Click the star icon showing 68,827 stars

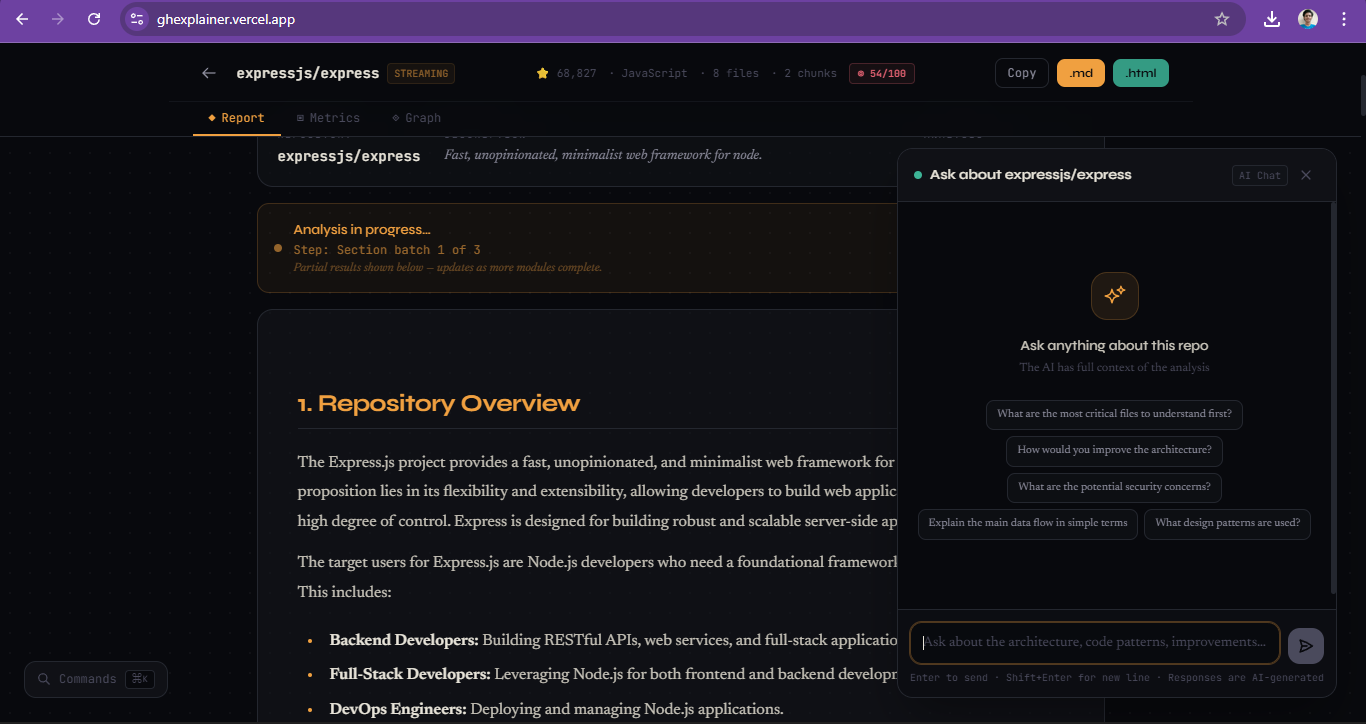click(x=541, y=72)
